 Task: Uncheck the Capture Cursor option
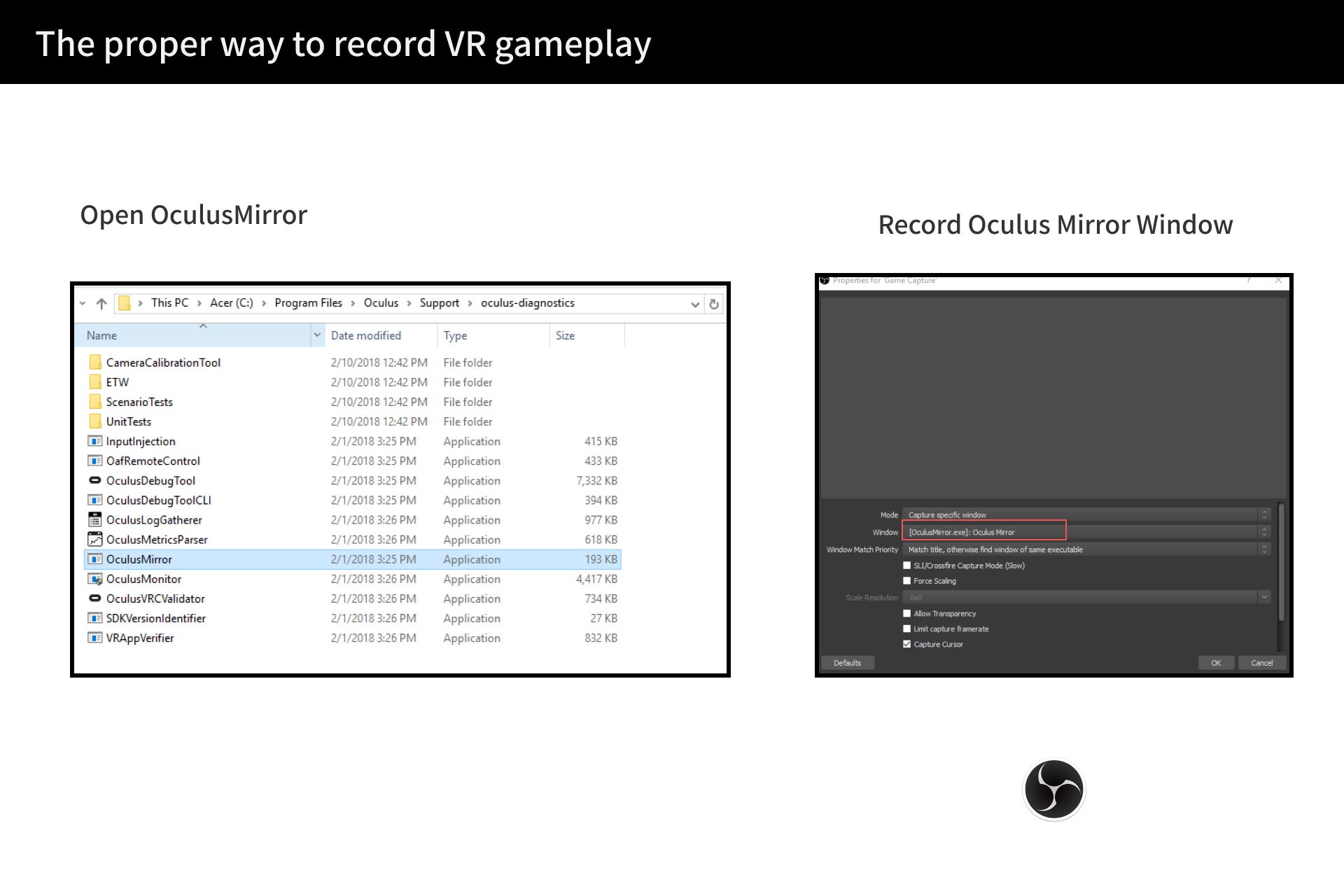907,644
